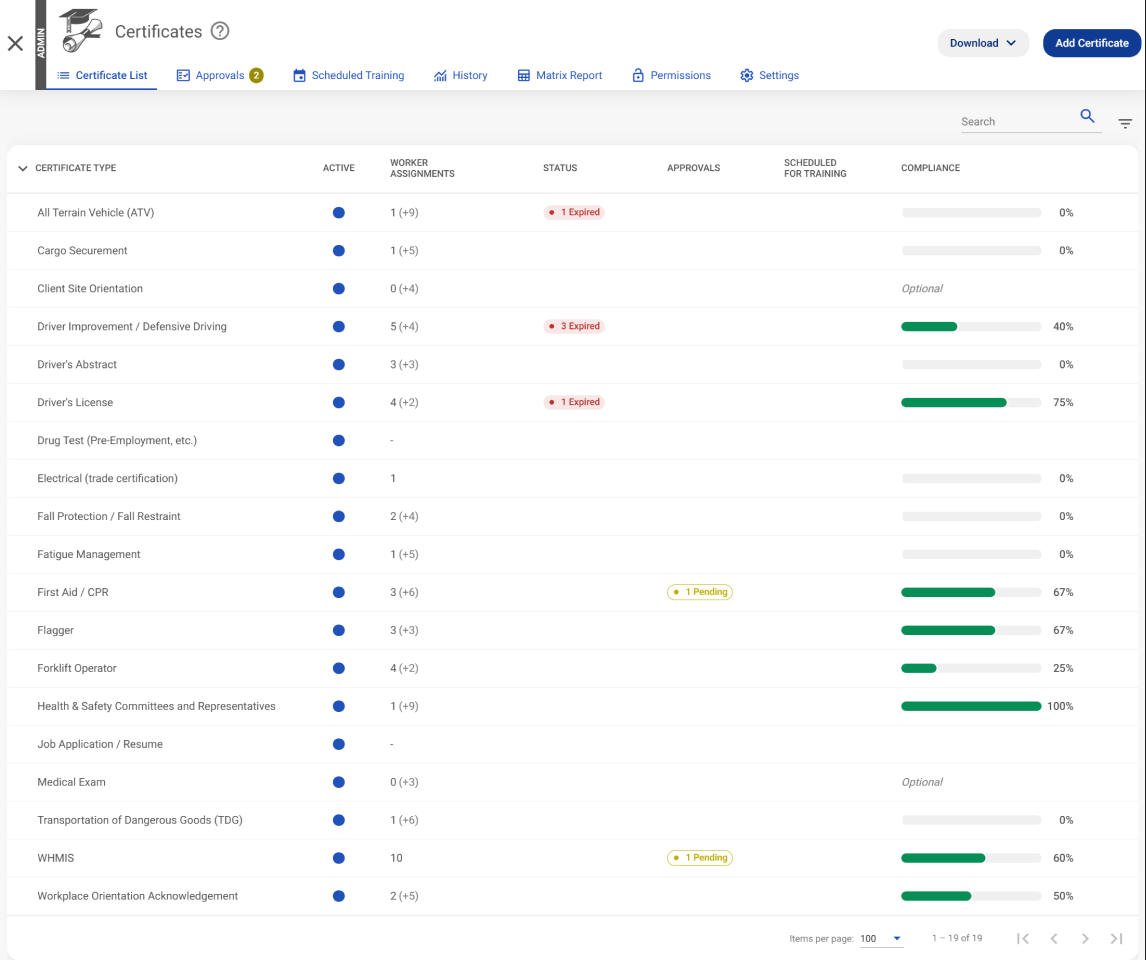Toggle active dot for Cargo Securement
Viewport: 1146px width, 960px height.
(x=338, y=251)
